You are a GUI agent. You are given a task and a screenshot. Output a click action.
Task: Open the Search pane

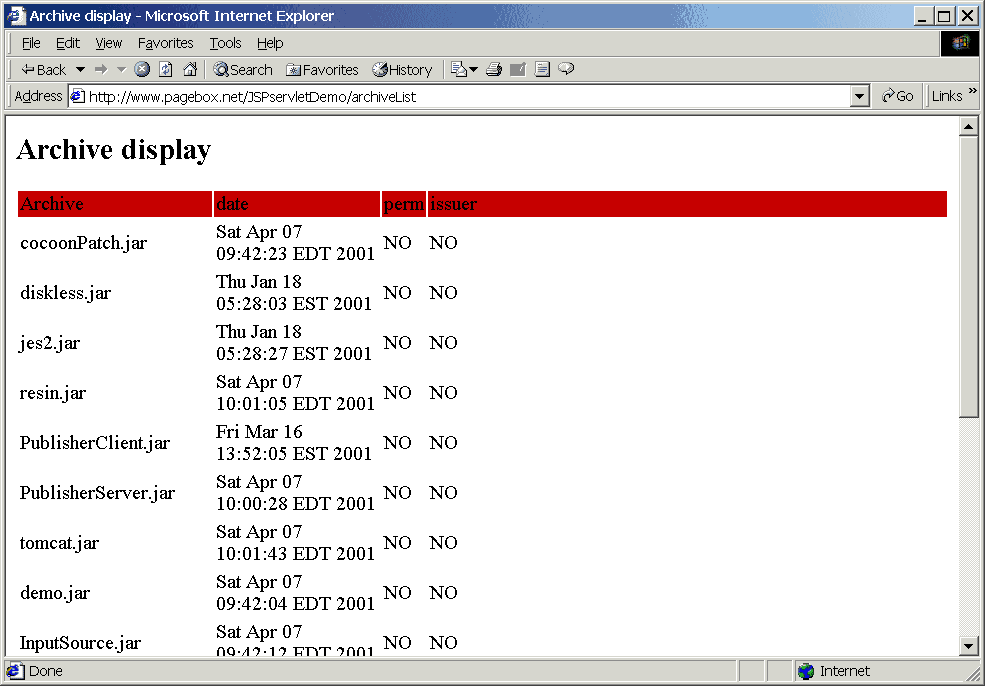(242, 70)
